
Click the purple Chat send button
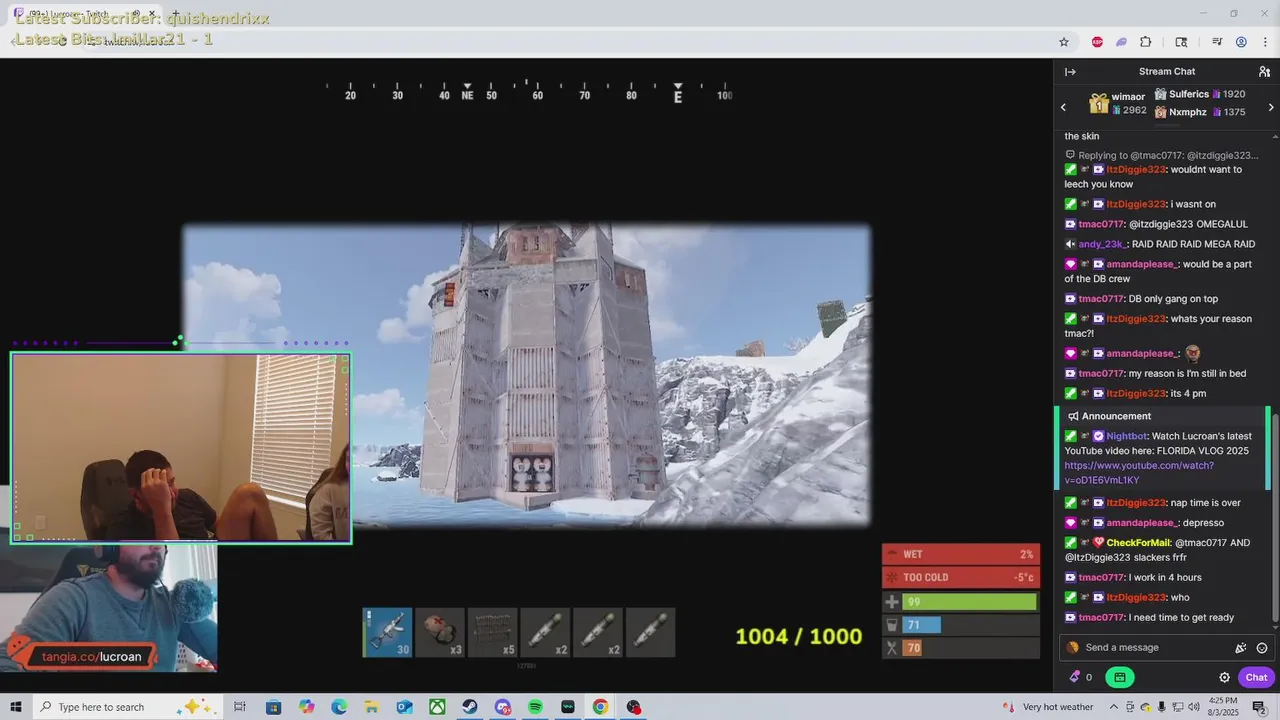[1256, 677]
